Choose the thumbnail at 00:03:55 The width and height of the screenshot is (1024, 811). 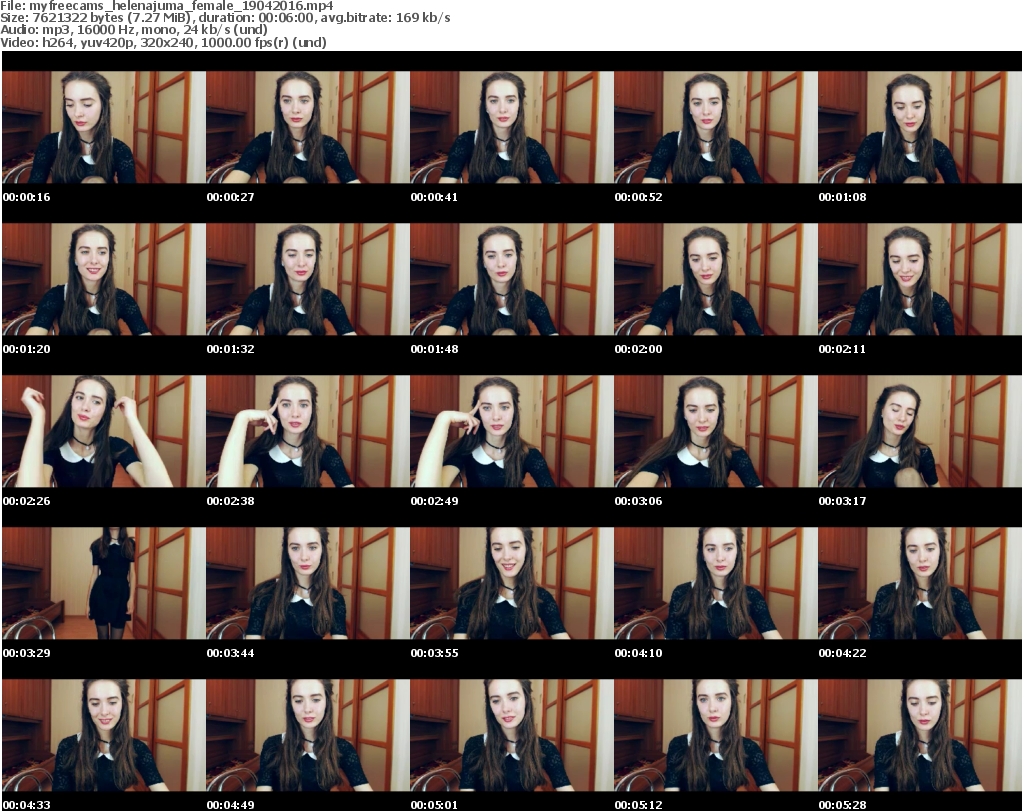[x=512, y=583]
